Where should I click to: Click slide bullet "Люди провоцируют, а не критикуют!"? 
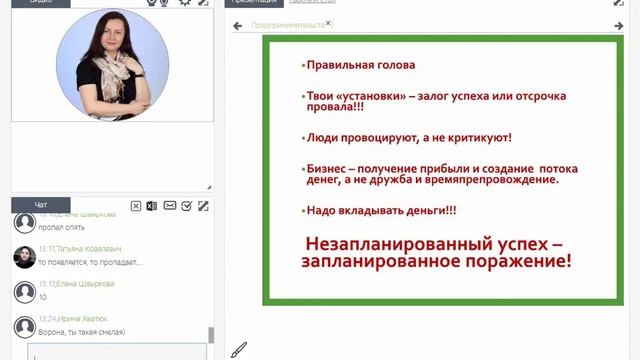409,138
